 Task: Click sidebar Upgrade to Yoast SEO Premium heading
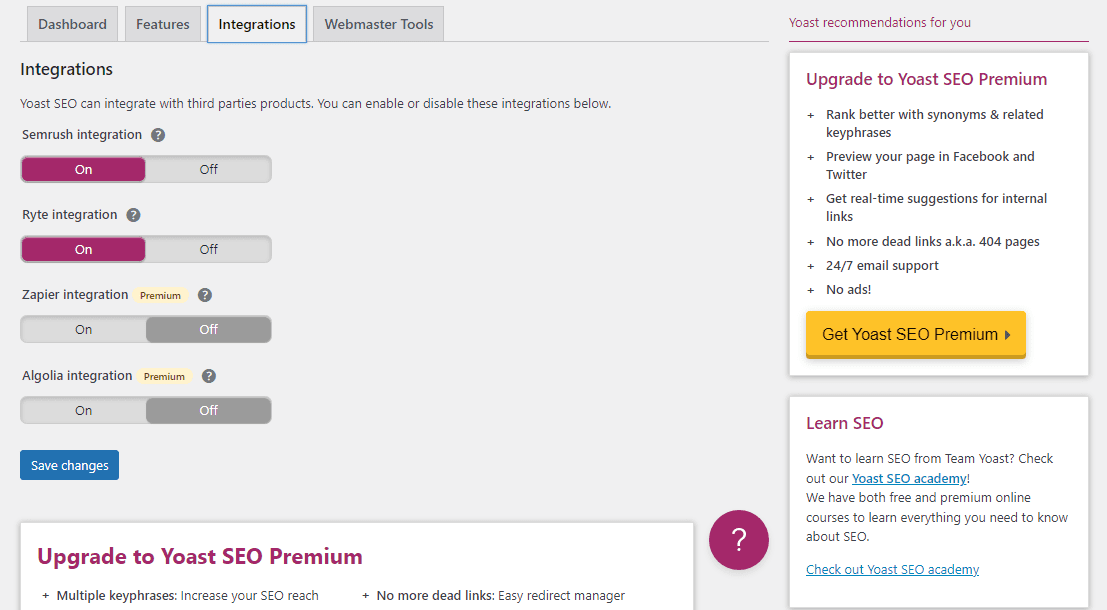[926, 79]
